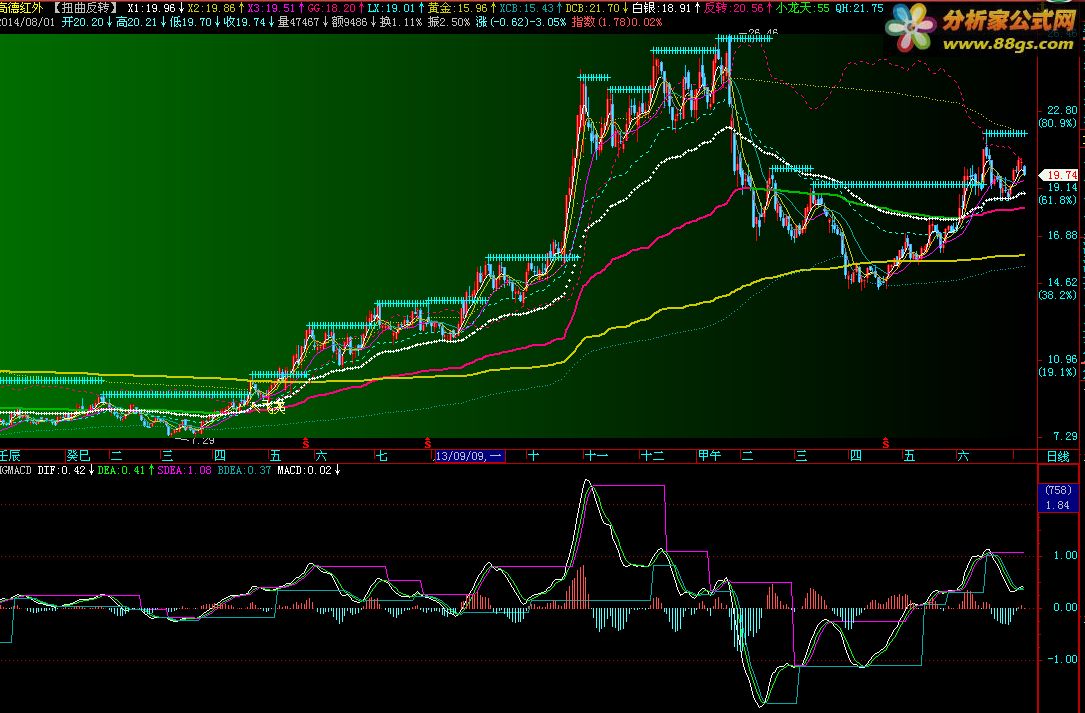Click the QH:21.75 value in header
Viewport: 1085px width, 713px height.
pyautogui.click(x=859, y=8)
